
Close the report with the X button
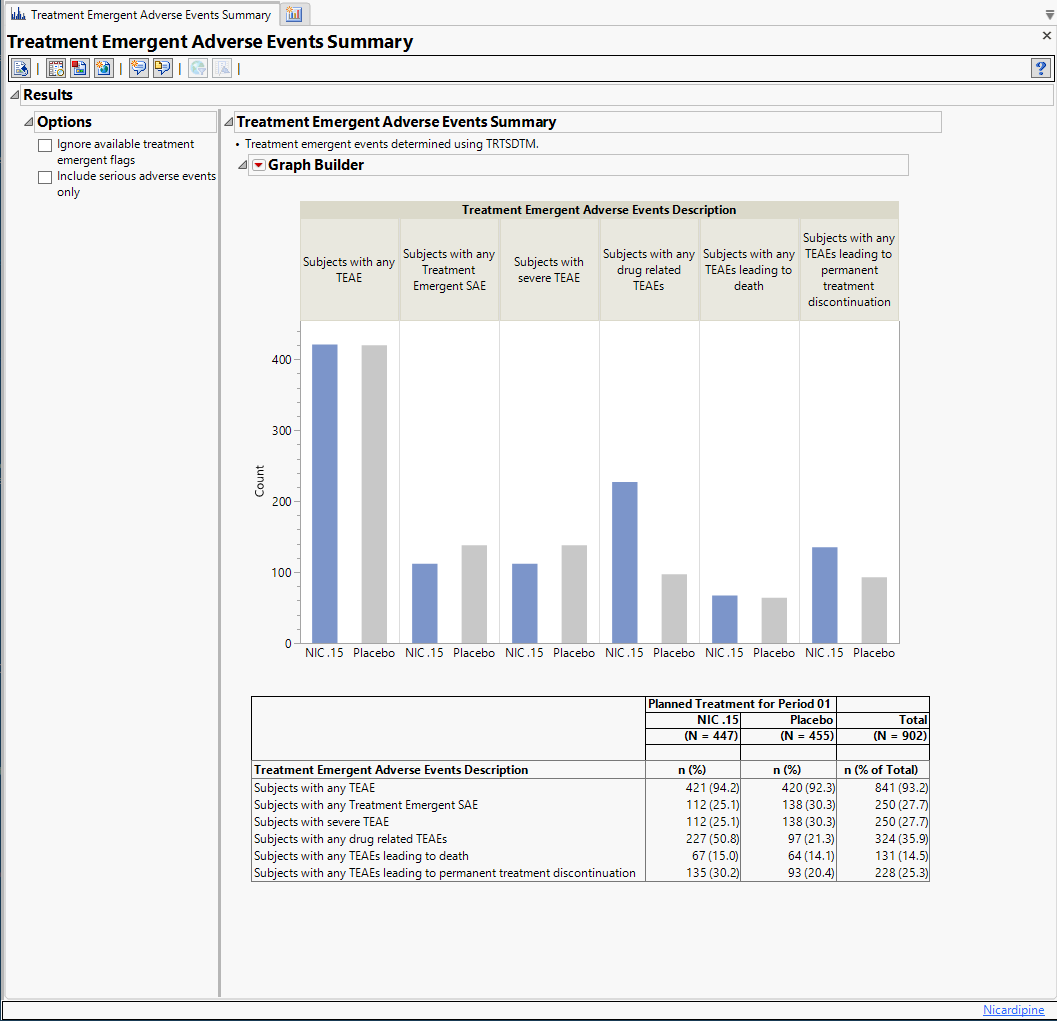pyautogui.click(x=1047, y=35)
